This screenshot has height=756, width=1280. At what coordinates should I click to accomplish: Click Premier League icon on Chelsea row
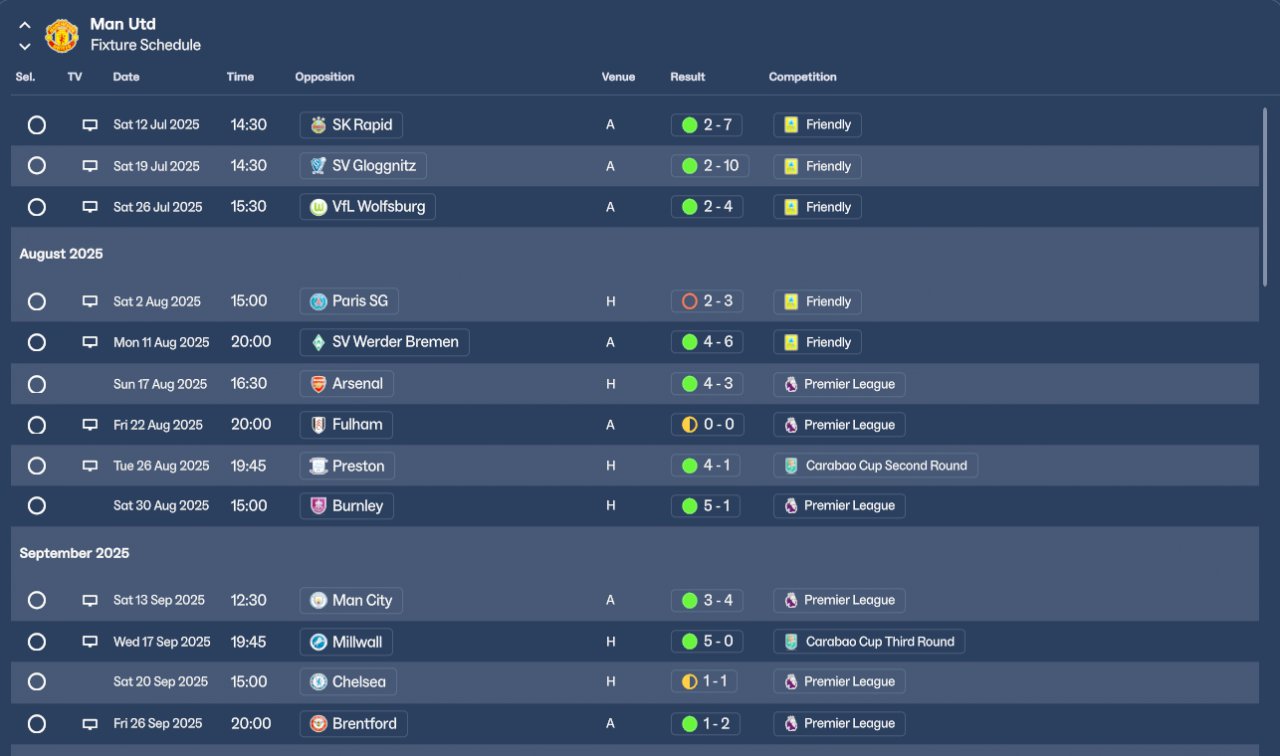coord(791,682)
